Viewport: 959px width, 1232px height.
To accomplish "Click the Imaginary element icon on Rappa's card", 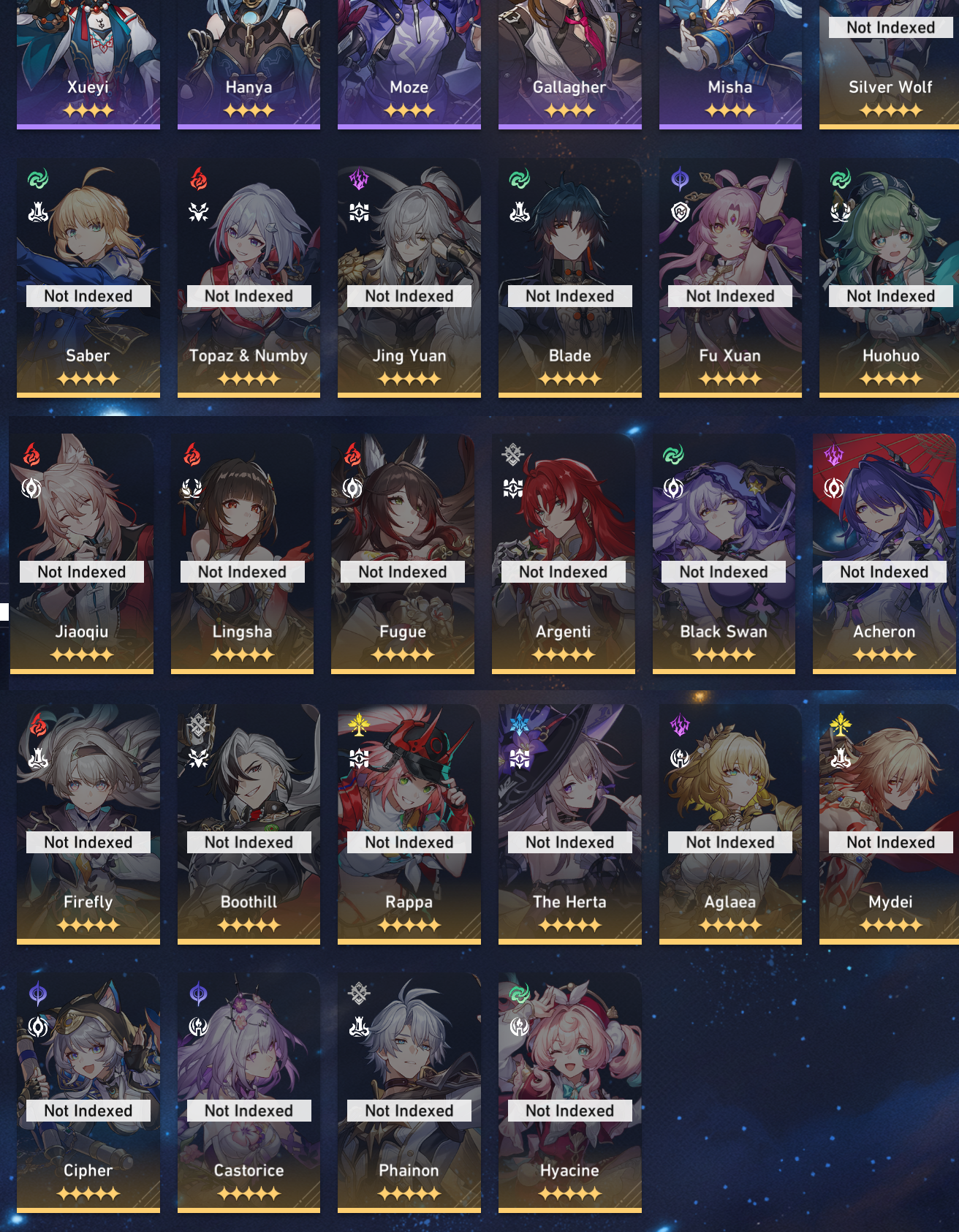I will point(359,725).
